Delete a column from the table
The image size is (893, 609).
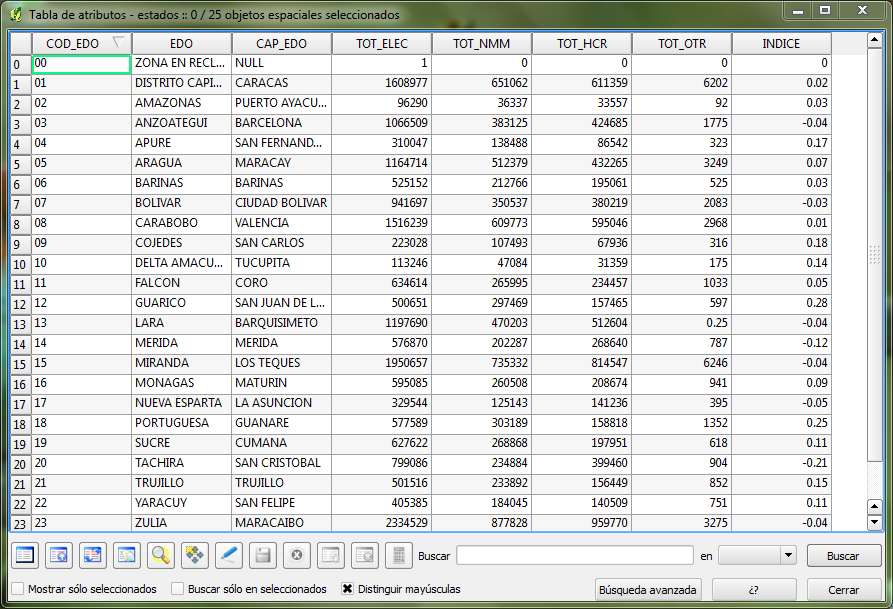point(364,555)
